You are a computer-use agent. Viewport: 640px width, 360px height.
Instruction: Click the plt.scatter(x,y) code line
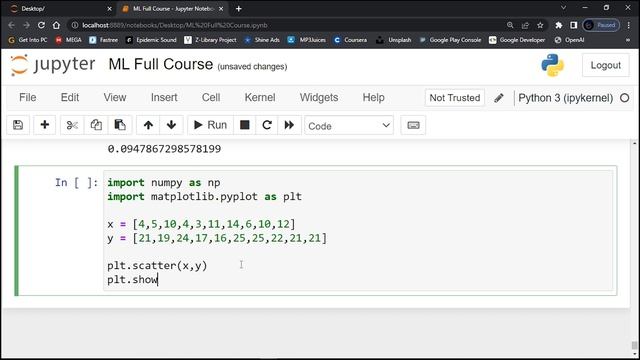pos(157,266)
